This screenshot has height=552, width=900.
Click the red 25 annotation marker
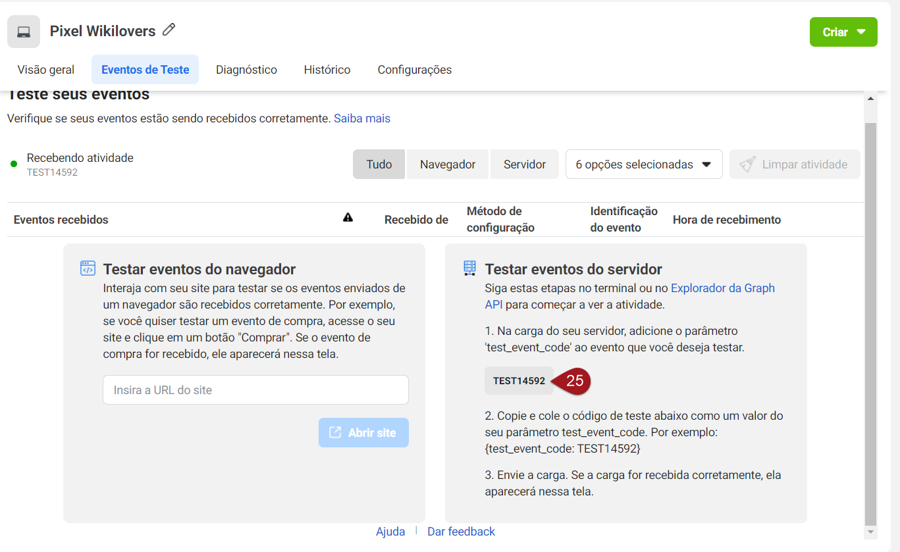pyautogui.click(x=572, y=381)
